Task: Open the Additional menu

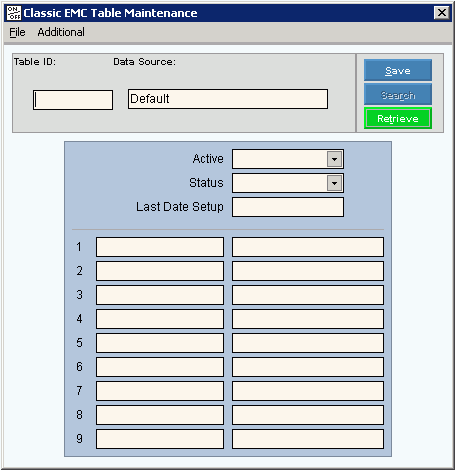Action: (61, 32)
